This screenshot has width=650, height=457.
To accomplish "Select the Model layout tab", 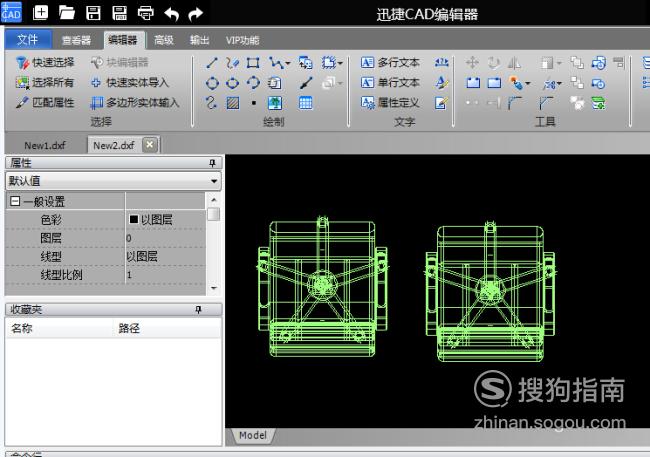I will (x=252, y=435).
